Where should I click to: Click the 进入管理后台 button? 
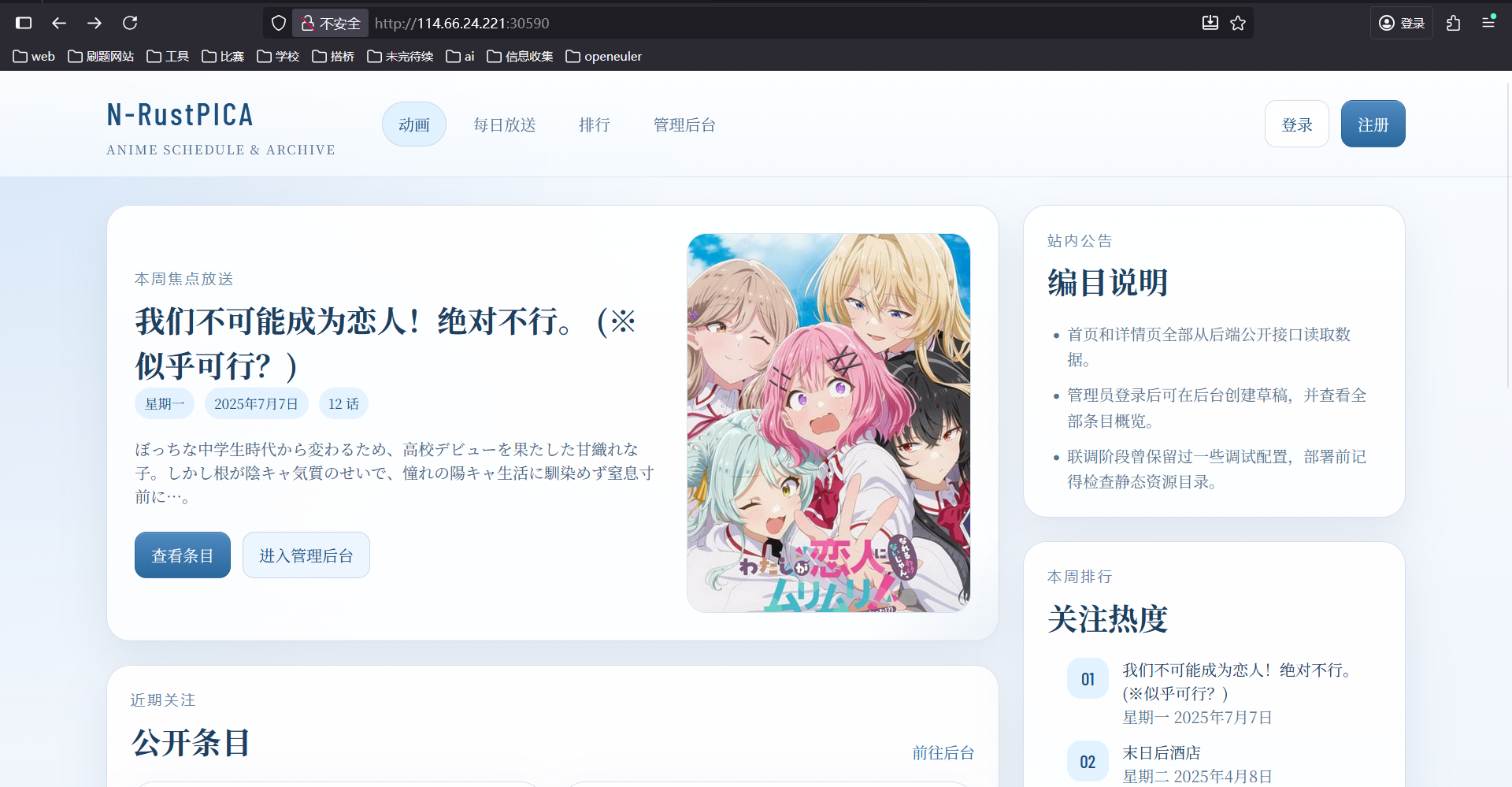pos(306,555)
